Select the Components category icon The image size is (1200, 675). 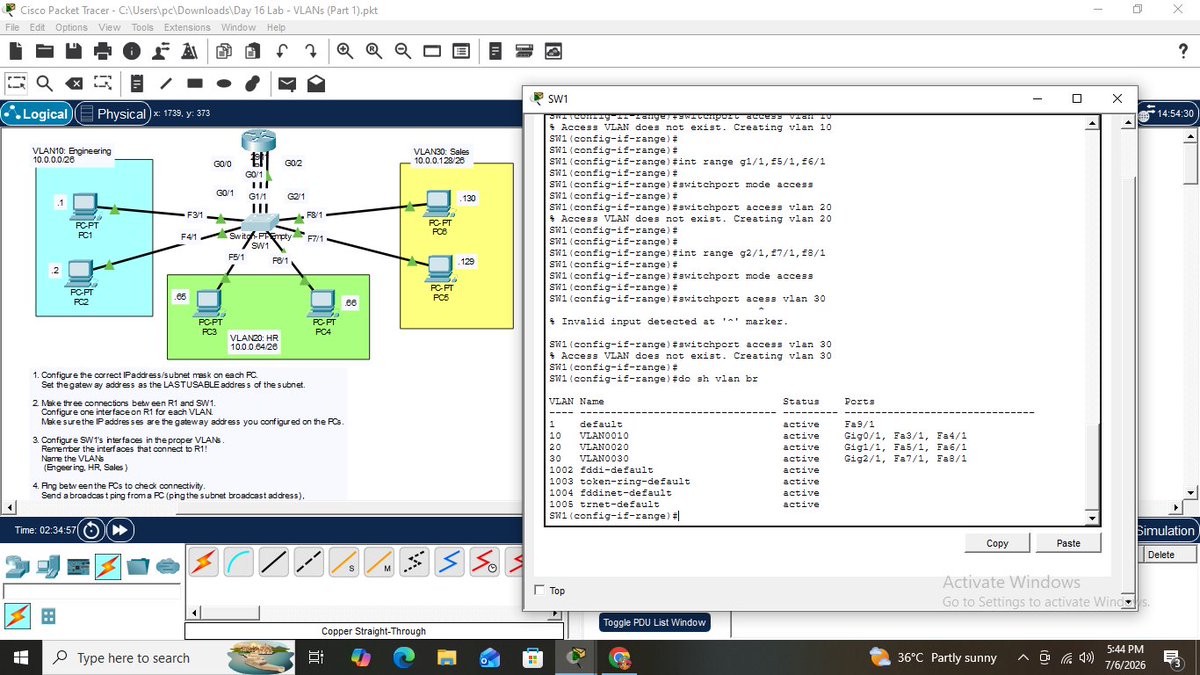78,566
